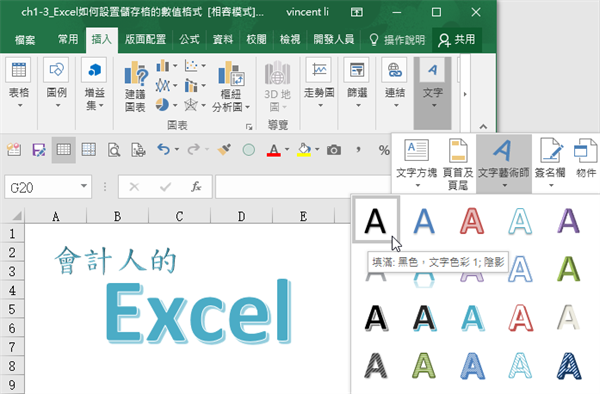Click the save icon in quick toolbar
This screenshot has height=394, width=600.
click(x=39, y=150)
